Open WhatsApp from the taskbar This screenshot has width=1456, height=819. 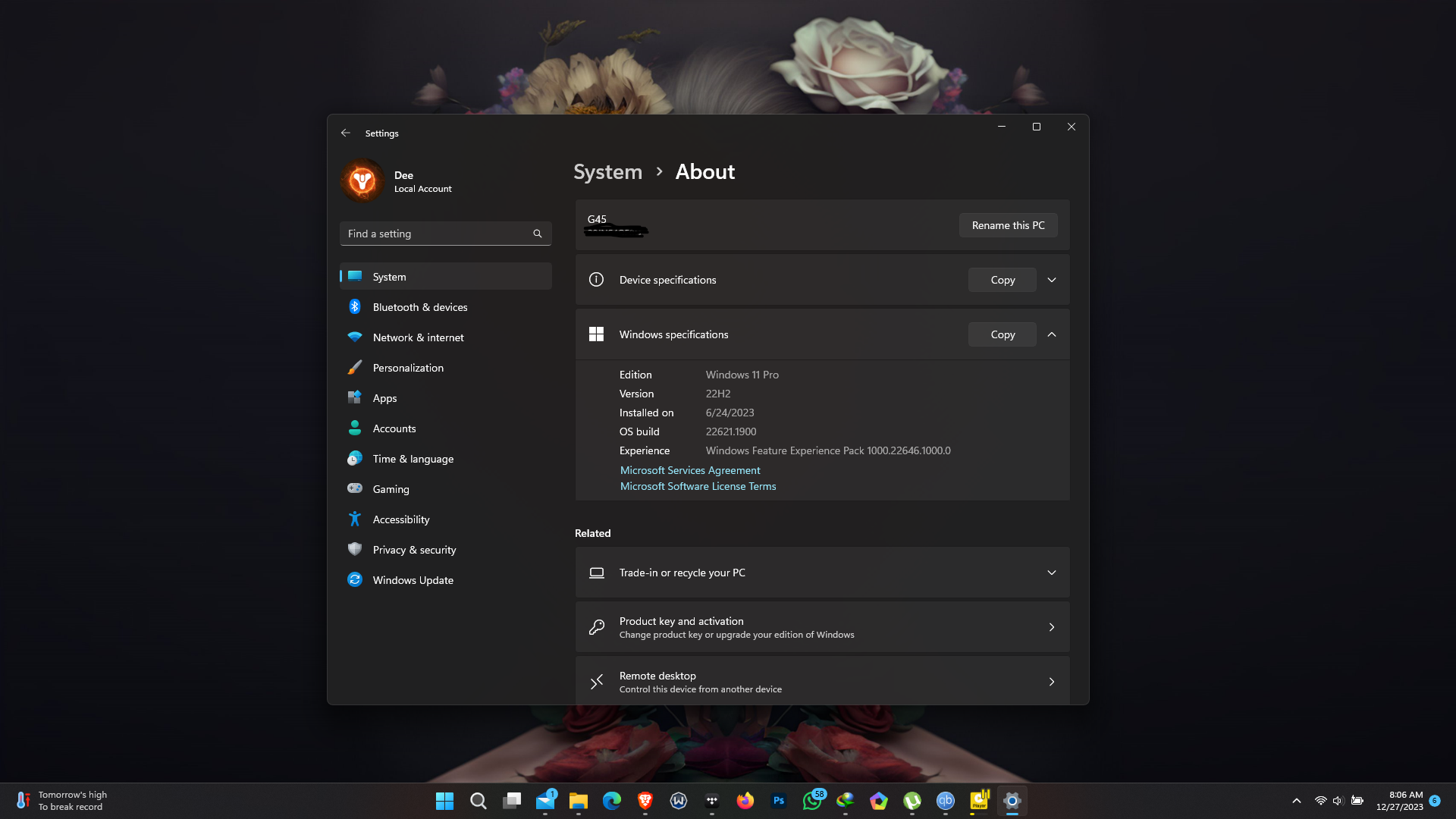pos(812,801)
